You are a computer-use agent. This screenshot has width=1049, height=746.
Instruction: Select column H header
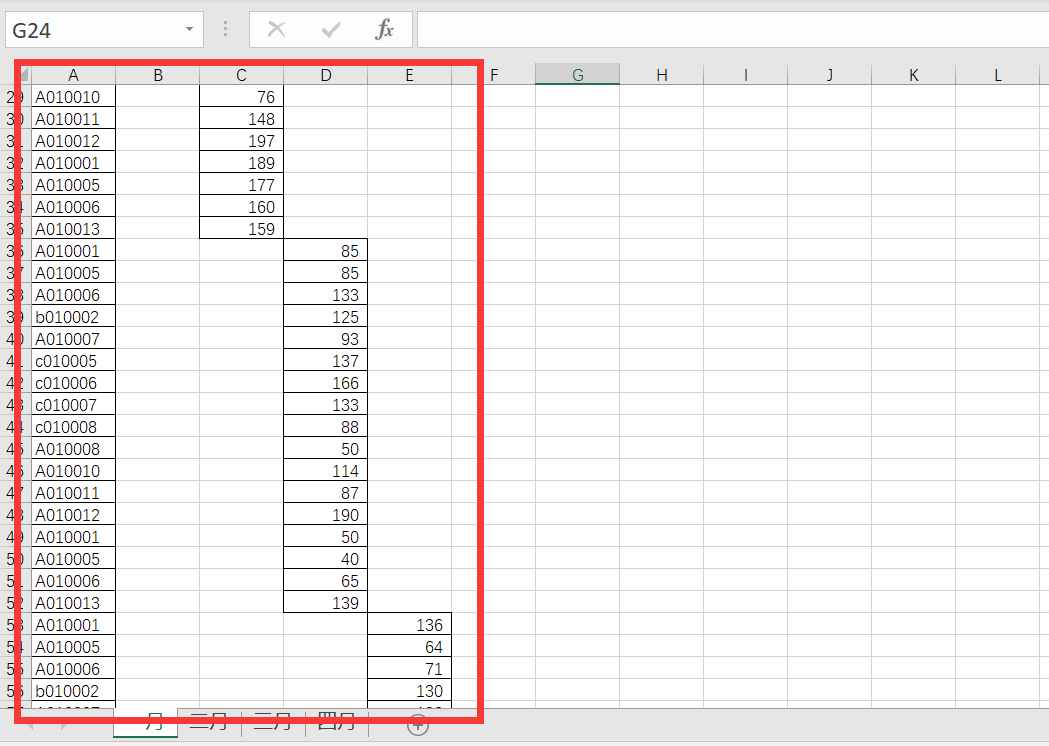(662, 75)
